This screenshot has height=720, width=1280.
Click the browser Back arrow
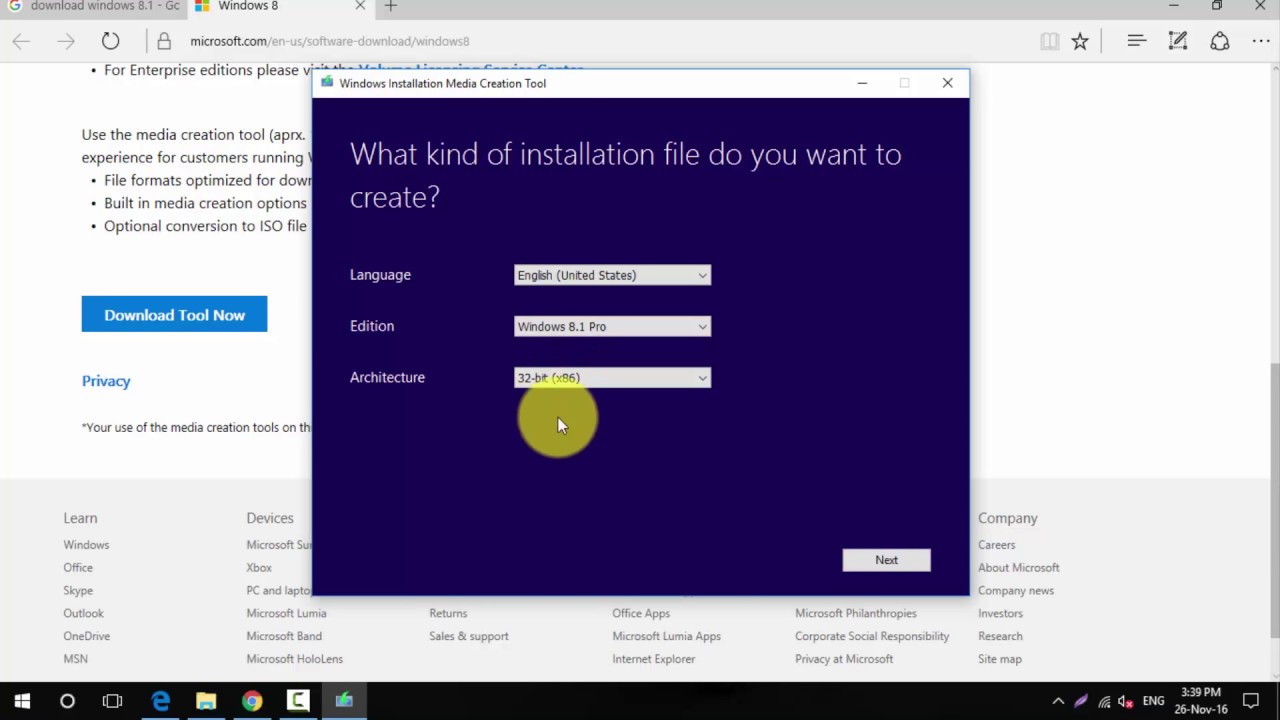tap(21, 41)
